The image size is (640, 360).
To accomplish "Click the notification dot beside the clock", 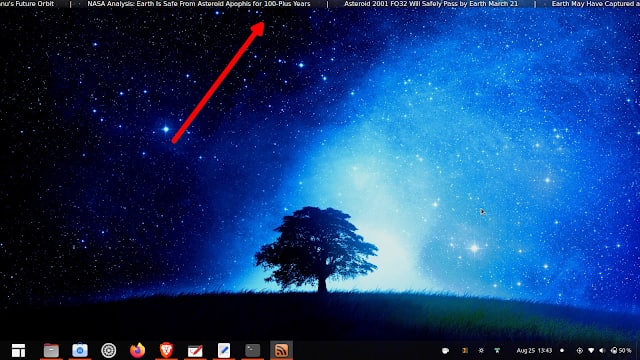I will (562, 351).
